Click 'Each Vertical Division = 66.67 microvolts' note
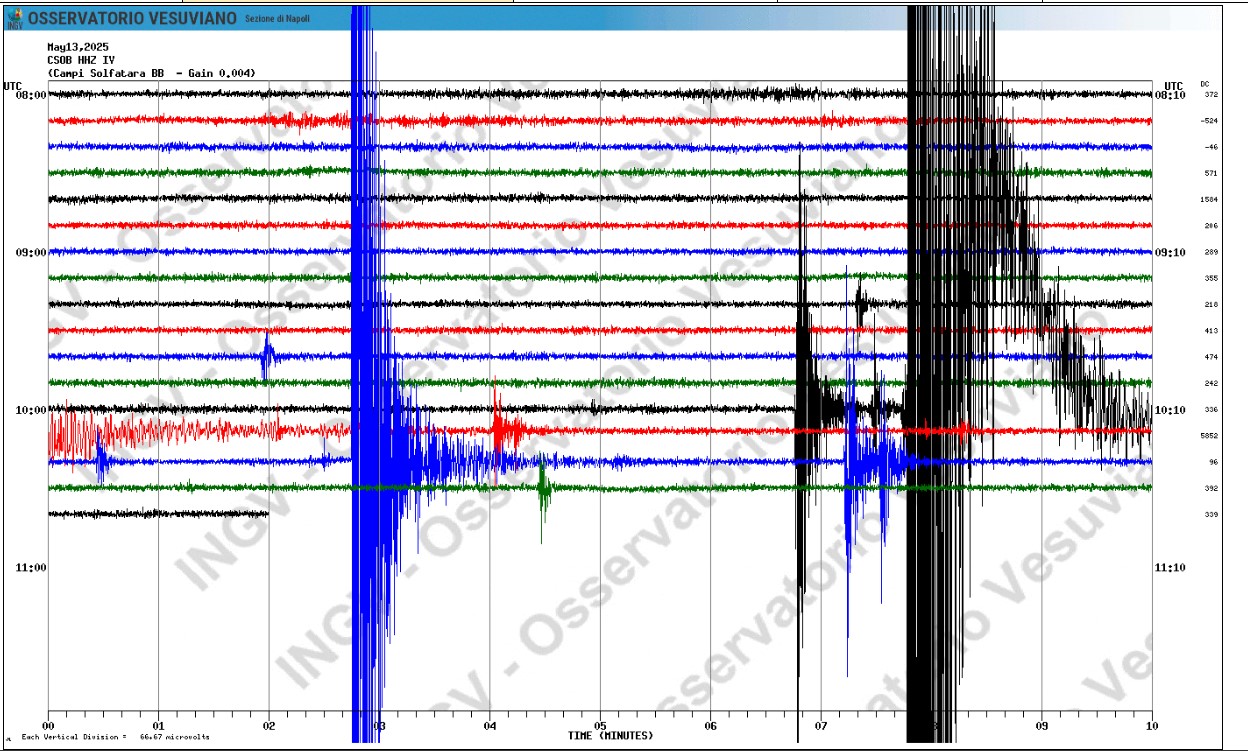 pos(116,738)
